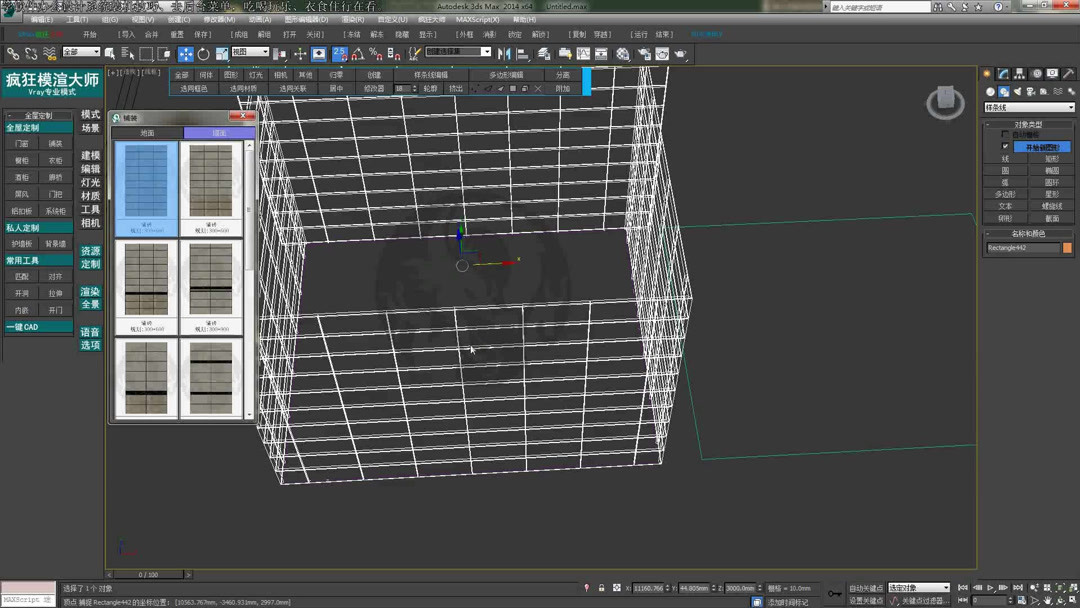Open the Modify panel icon

tap(1002, 72)
